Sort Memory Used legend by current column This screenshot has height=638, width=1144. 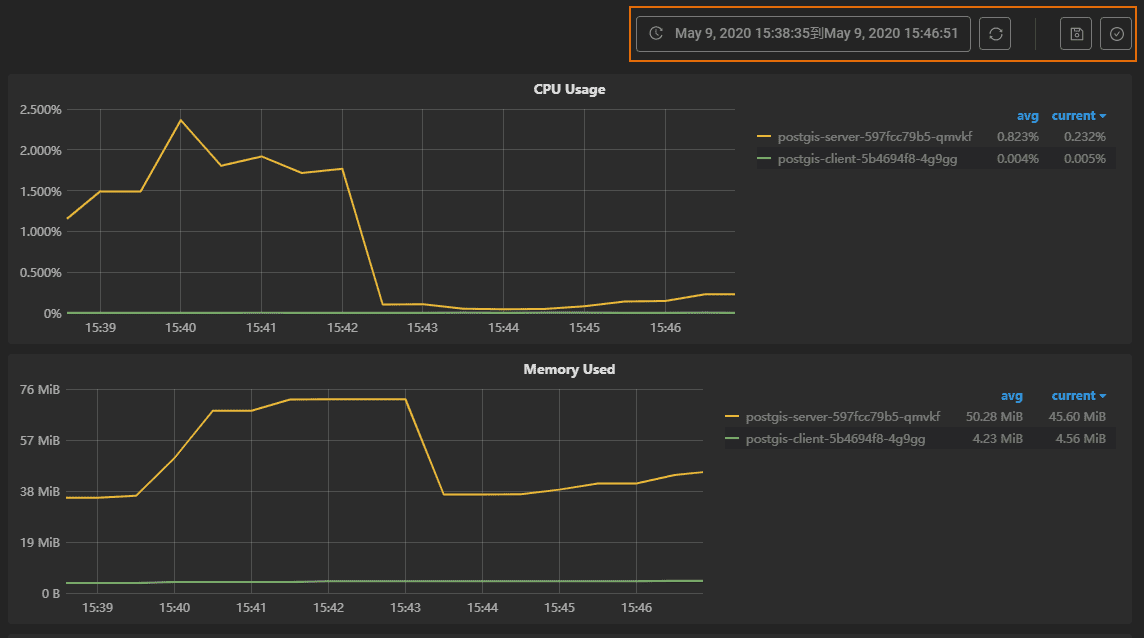pyautogui.click(x=1078, y=396)
